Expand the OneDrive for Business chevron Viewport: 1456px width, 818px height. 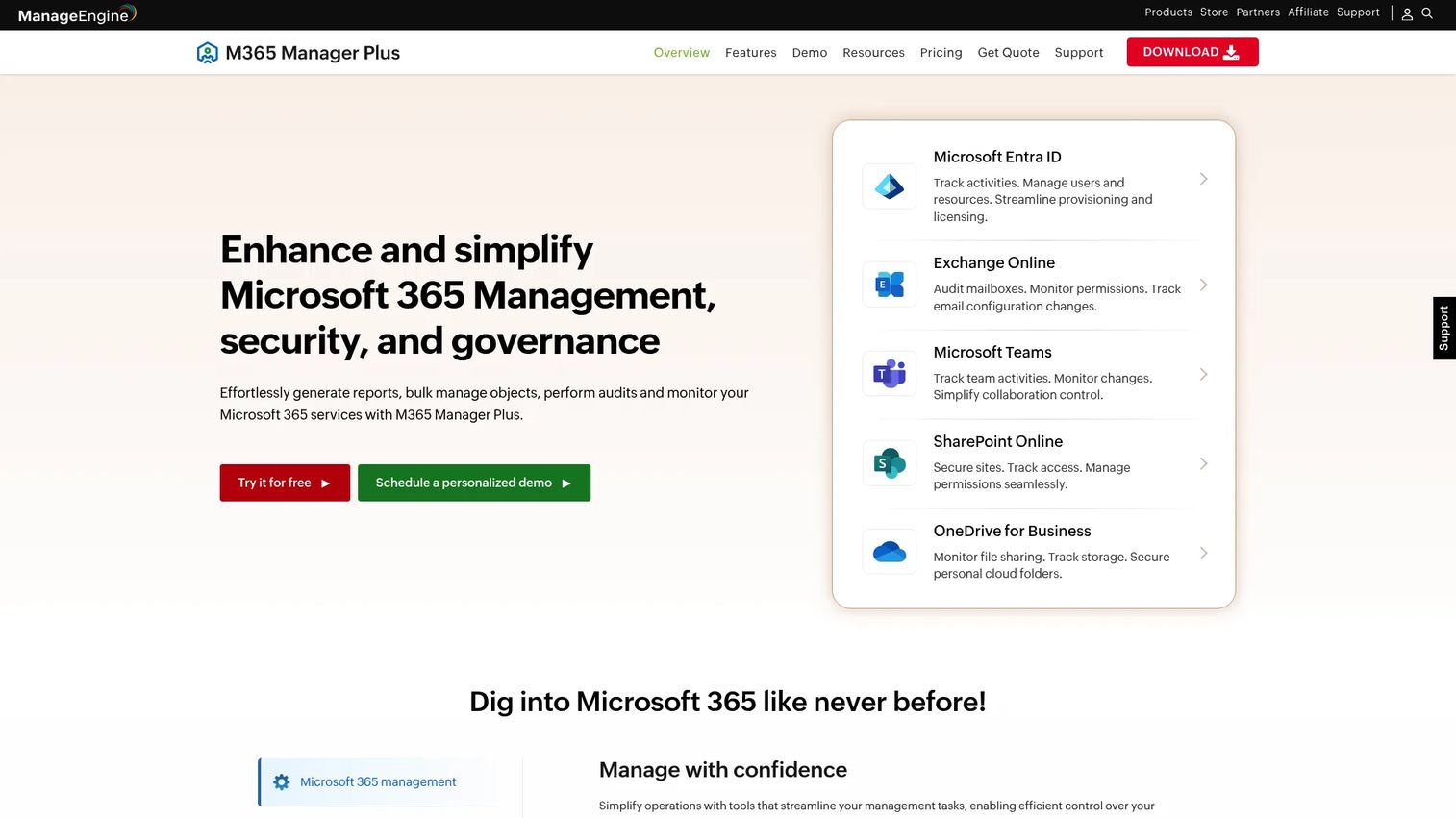pyautogui.click(x=1203, y=553)
